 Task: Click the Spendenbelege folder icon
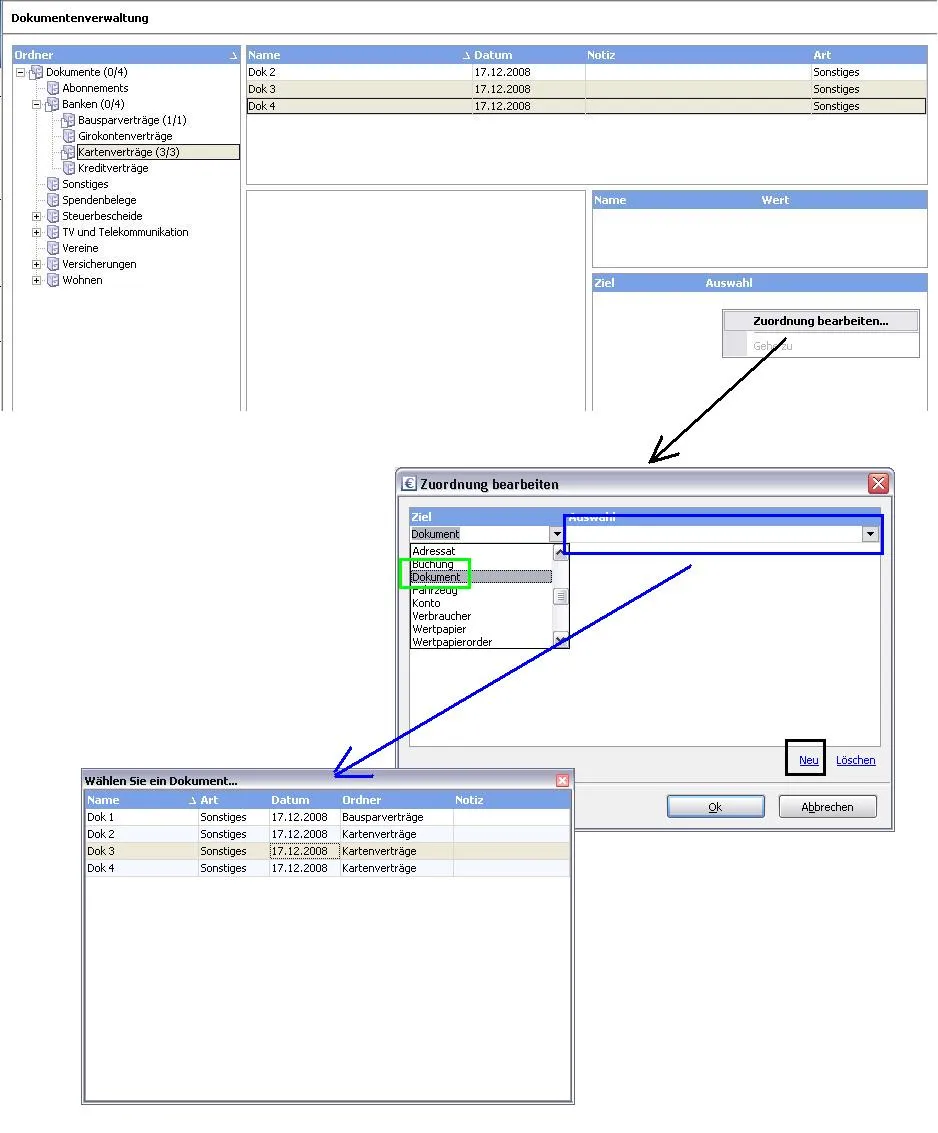click(x=53, y=200)
